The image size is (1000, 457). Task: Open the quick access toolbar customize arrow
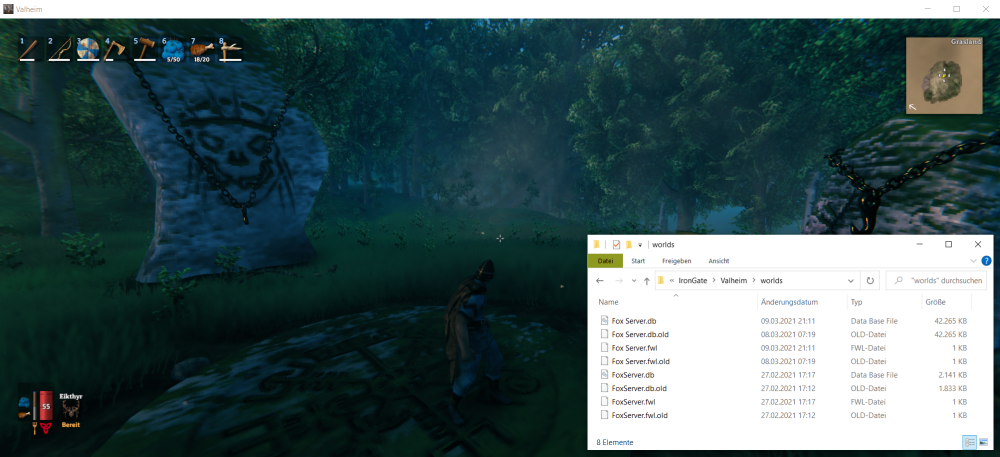[640, 245]
